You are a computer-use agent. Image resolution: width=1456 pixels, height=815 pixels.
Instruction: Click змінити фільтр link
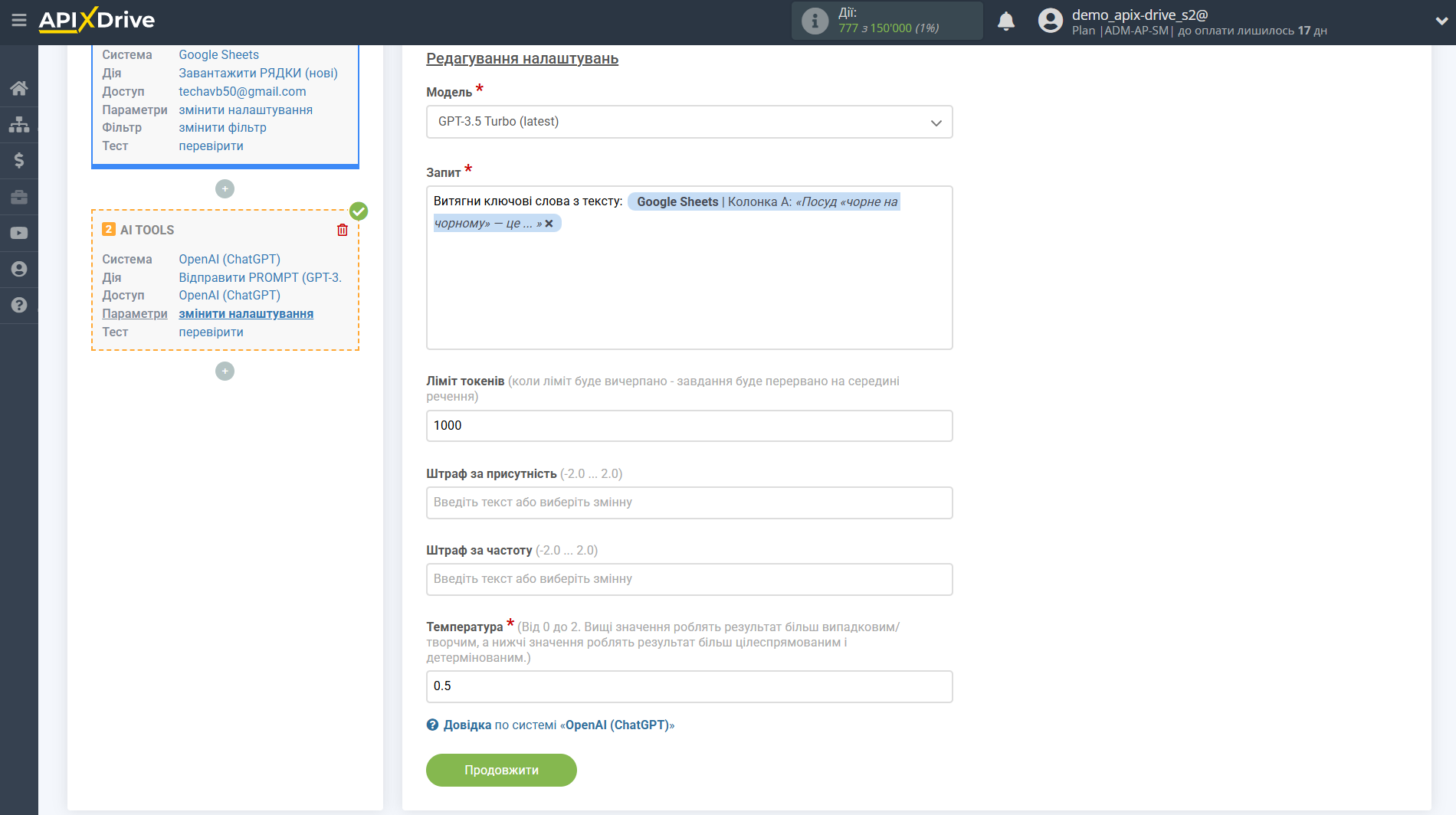[x=222, y=127]
